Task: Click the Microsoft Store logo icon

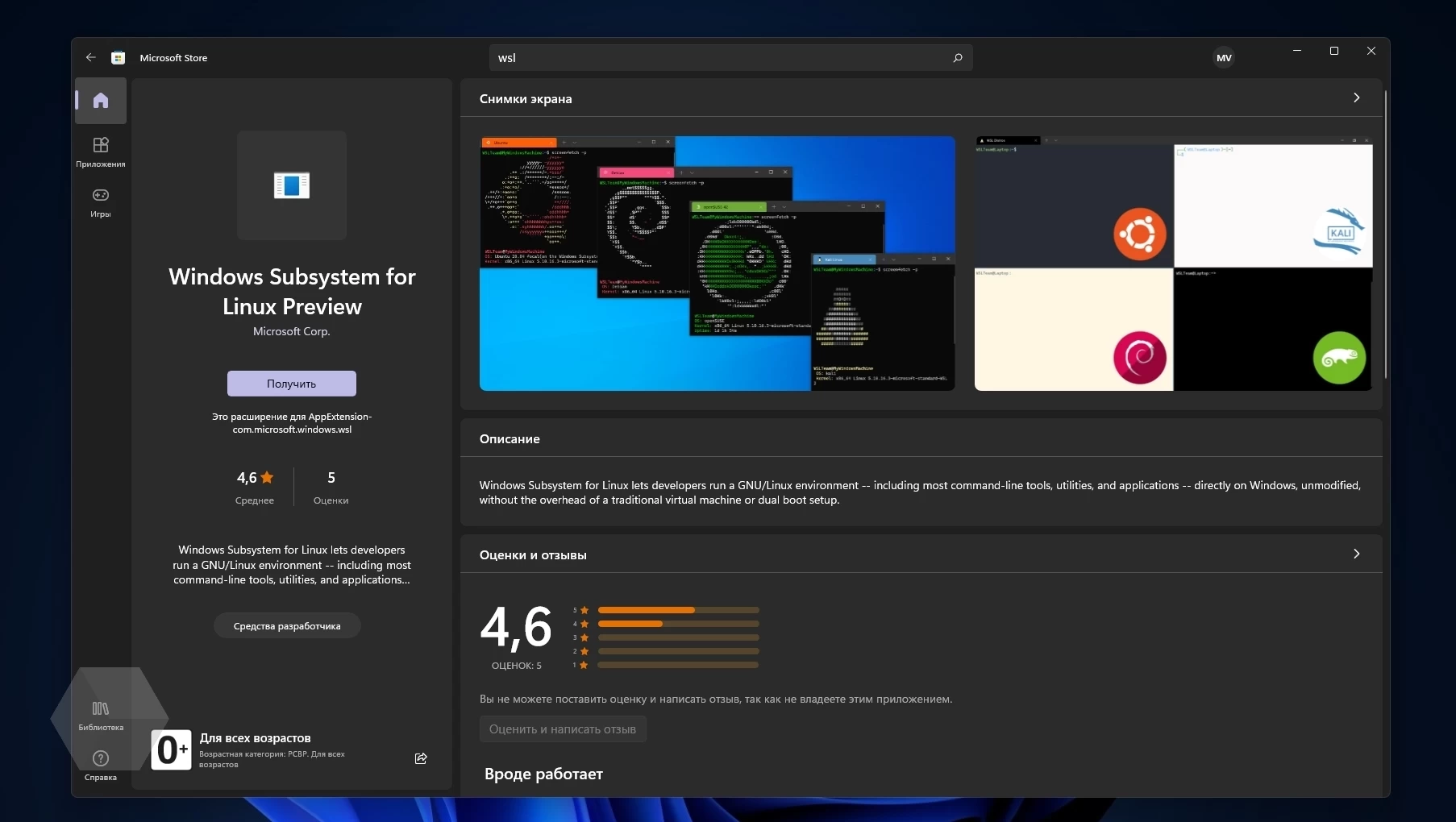Action: [119, 57]
